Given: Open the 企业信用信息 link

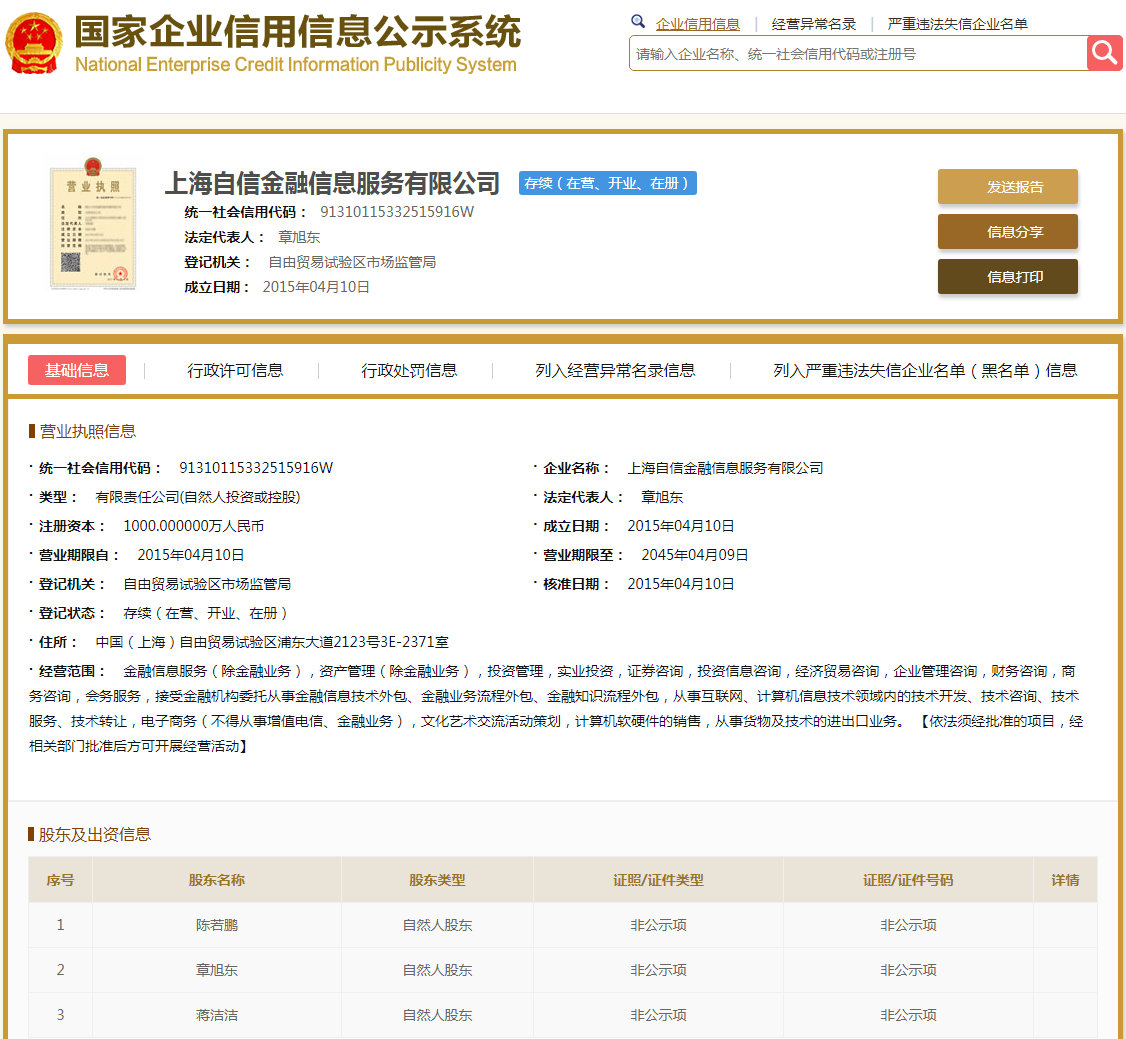Looking at the screenshot, I should 697,24.
